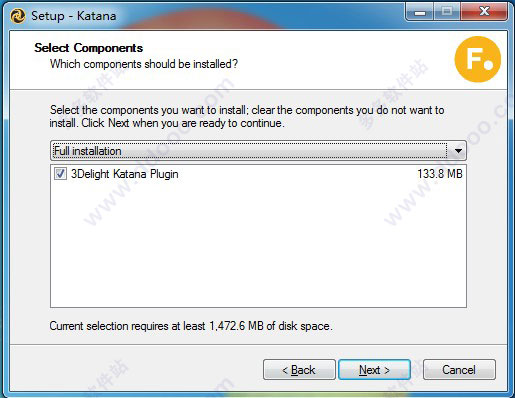Click the 133.8 MB component size
This screenshot has height=398, width=515.
coord(440,174)
